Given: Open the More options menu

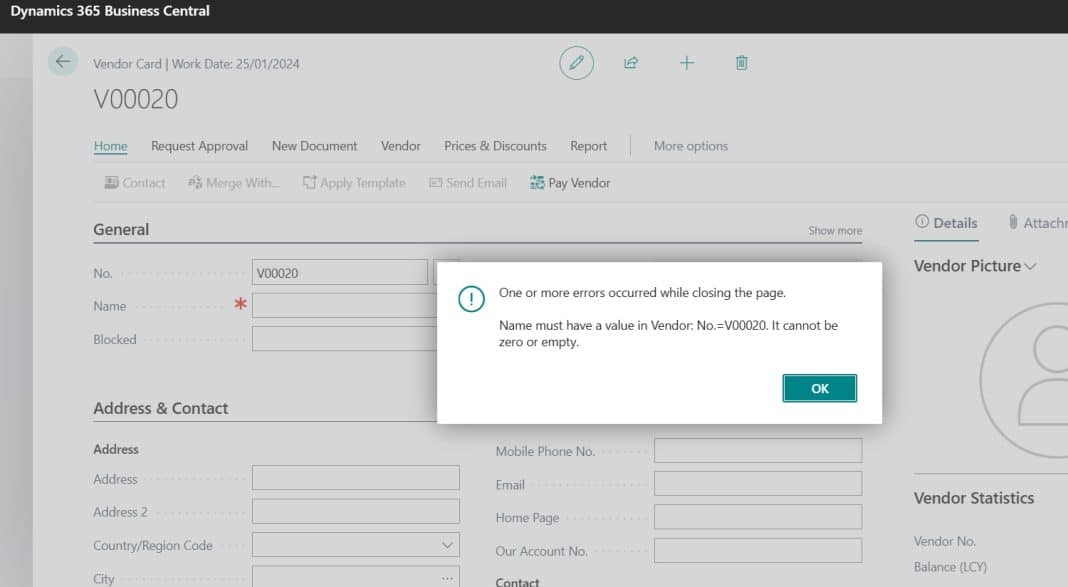Looking at the screenshot, I should pyautogui.click(x=690, y=146).
